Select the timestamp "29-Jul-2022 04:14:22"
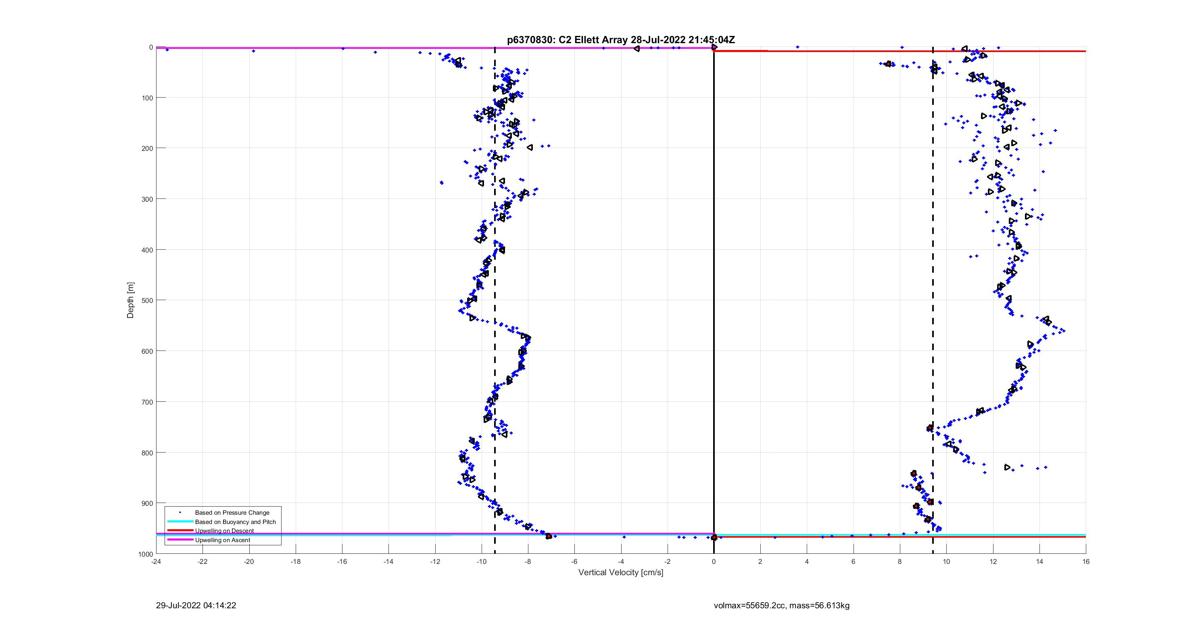This screenshot has width=1200, height=622. click(x=195, y=605)
